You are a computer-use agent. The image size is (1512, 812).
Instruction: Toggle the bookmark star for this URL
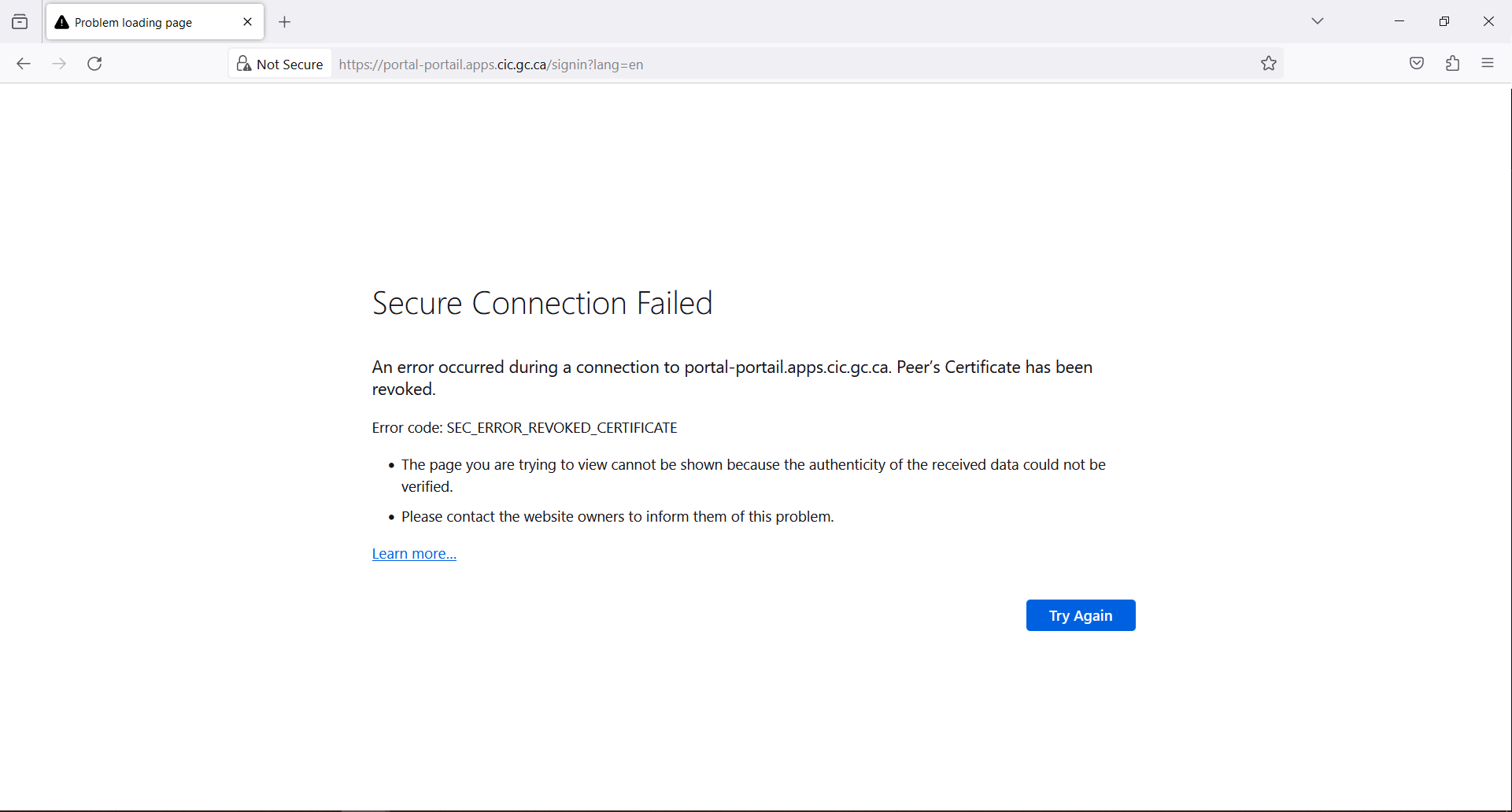(x=1269, y=63)
